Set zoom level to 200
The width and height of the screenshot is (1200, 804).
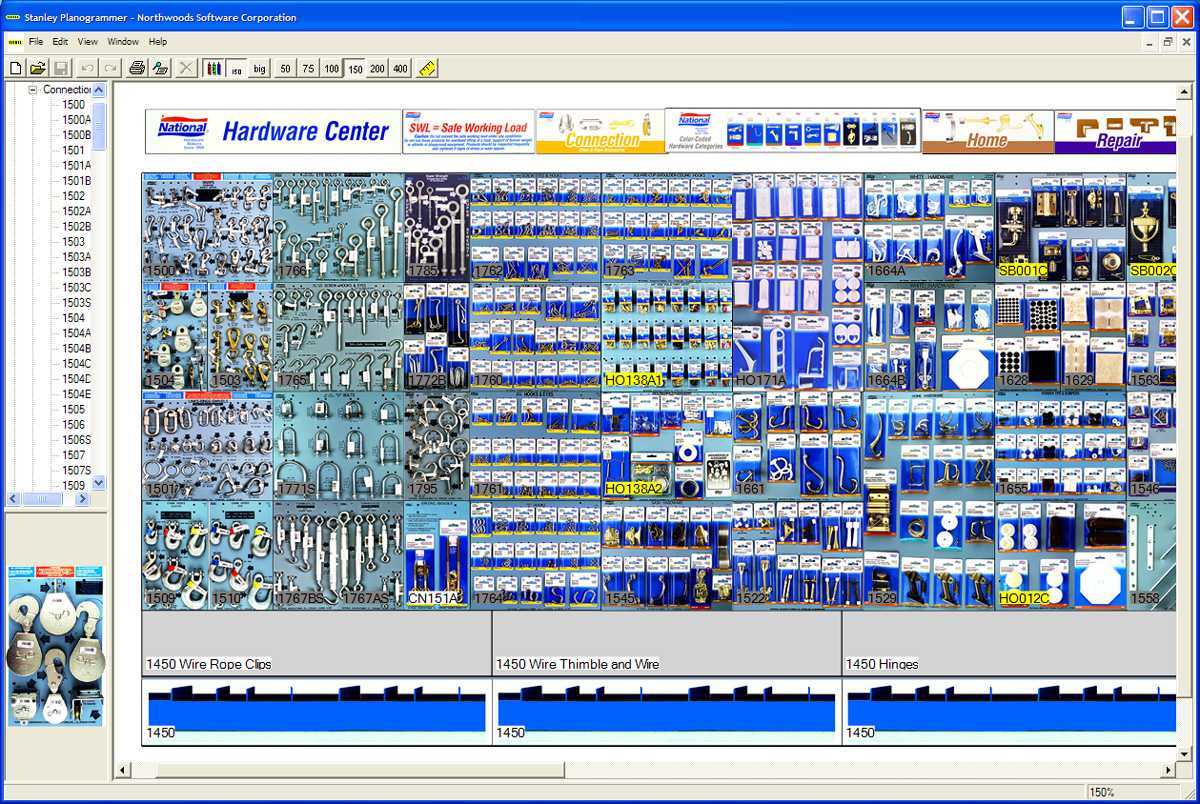[x=377, y=69]
